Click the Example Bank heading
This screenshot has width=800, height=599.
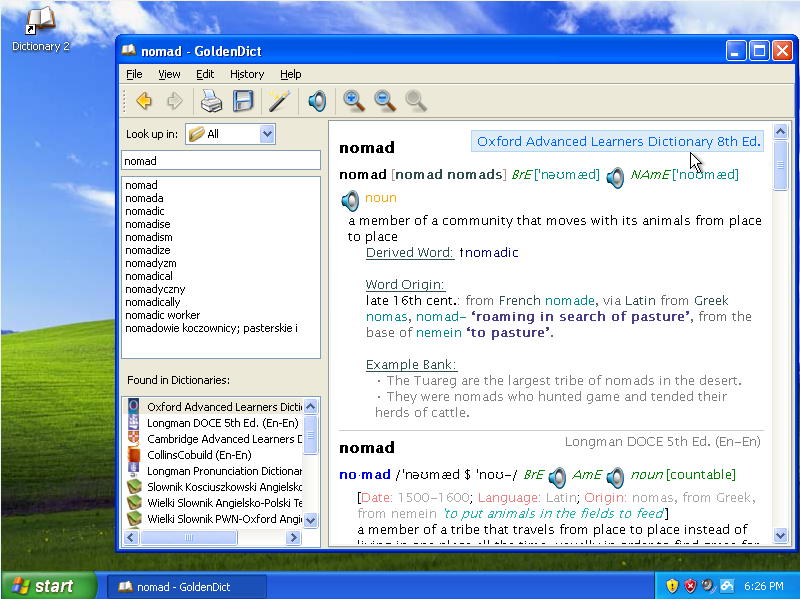coord(411,365)
